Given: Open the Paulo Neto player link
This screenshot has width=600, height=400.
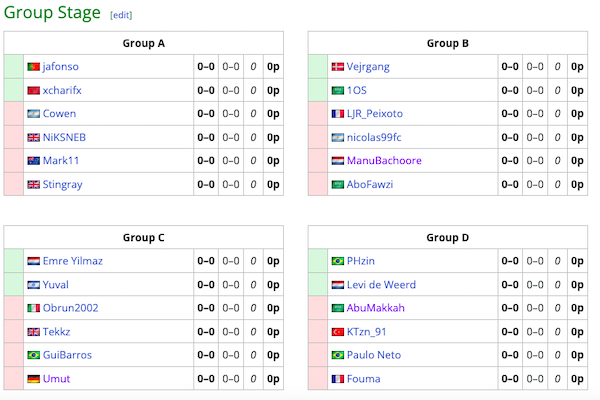Looking at the screenshot, I should pyautogui.click(x=374, y=355).
